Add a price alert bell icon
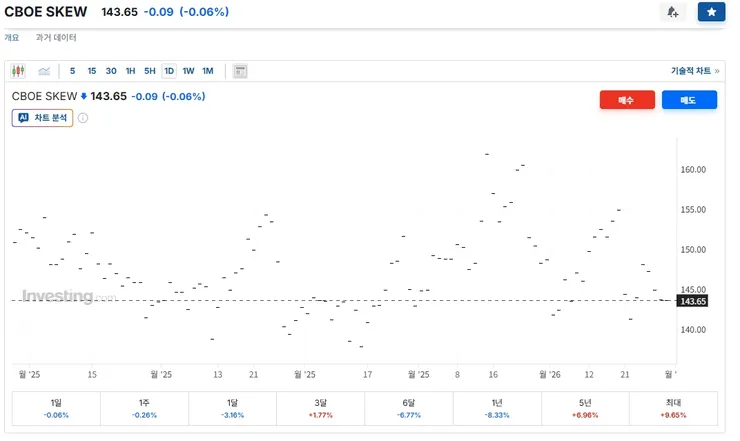Screen dimensions: 740x441 [x=673, y=12]
